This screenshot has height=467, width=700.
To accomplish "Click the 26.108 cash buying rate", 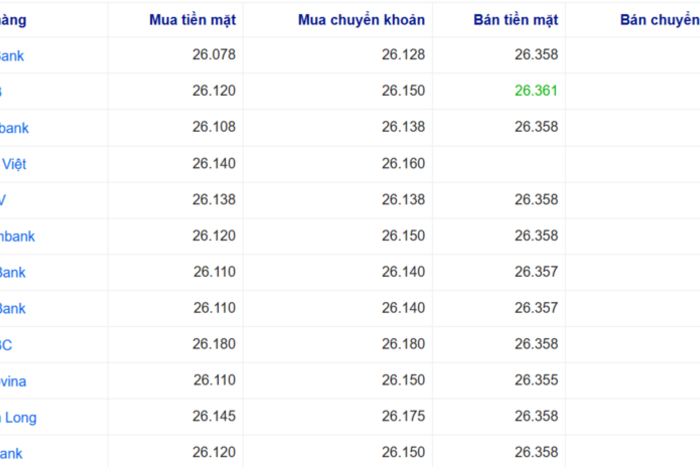I will point(214,127).
